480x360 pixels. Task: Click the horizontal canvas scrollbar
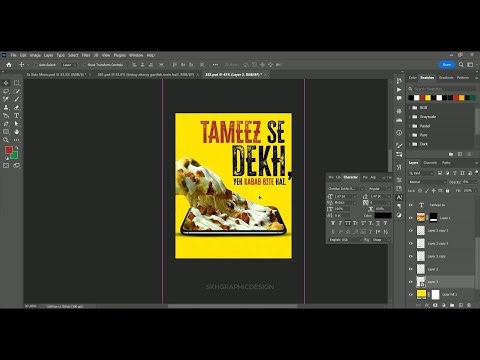[x=232, y=306]
